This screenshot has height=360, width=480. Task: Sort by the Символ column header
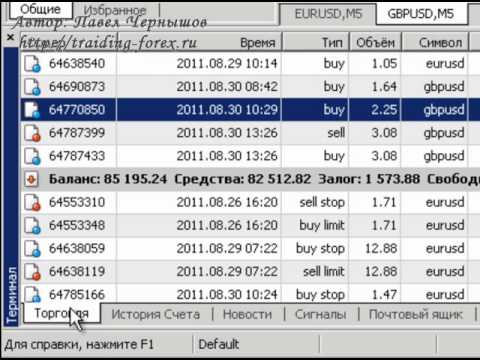point(435,42)
